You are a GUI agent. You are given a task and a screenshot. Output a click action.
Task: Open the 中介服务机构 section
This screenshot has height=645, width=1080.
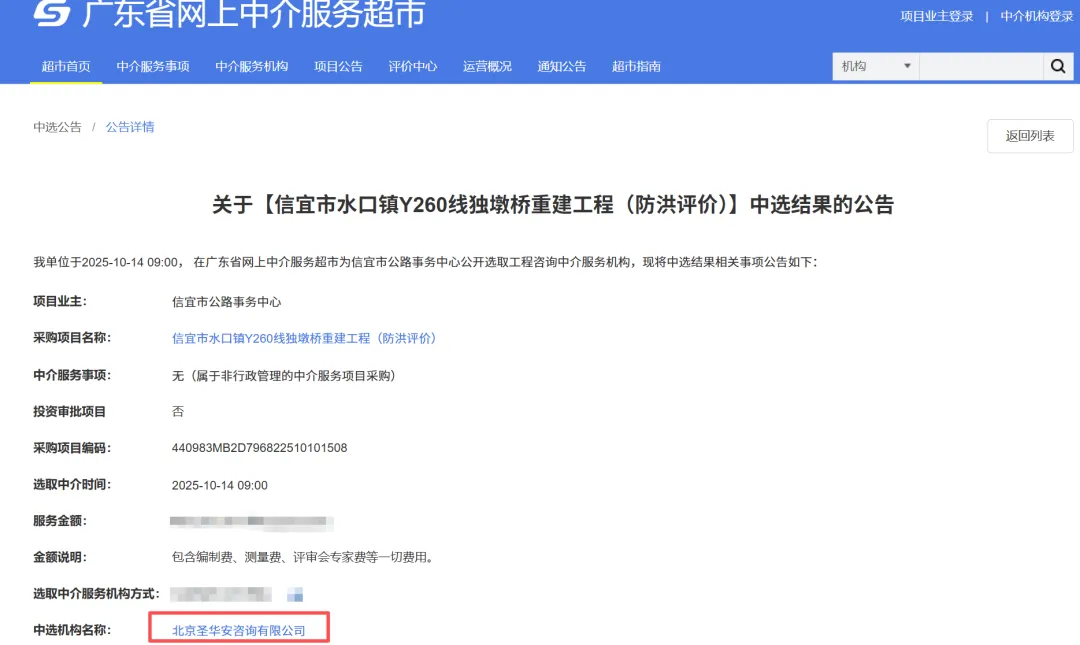pos(251,66)
